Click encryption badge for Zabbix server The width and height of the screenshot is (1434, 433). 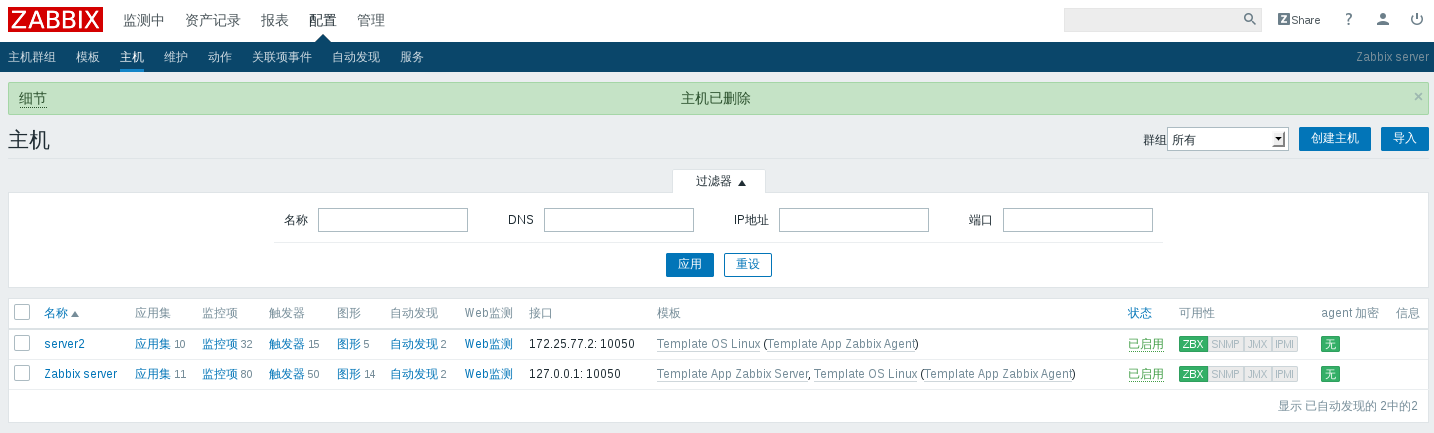pyautogui.click(x=1330, y=374)
